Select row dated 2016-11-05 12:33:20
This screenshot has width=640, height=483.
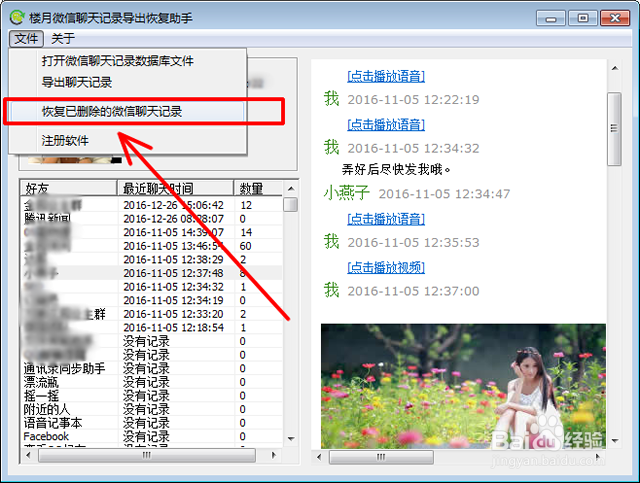tap(151, 314)
